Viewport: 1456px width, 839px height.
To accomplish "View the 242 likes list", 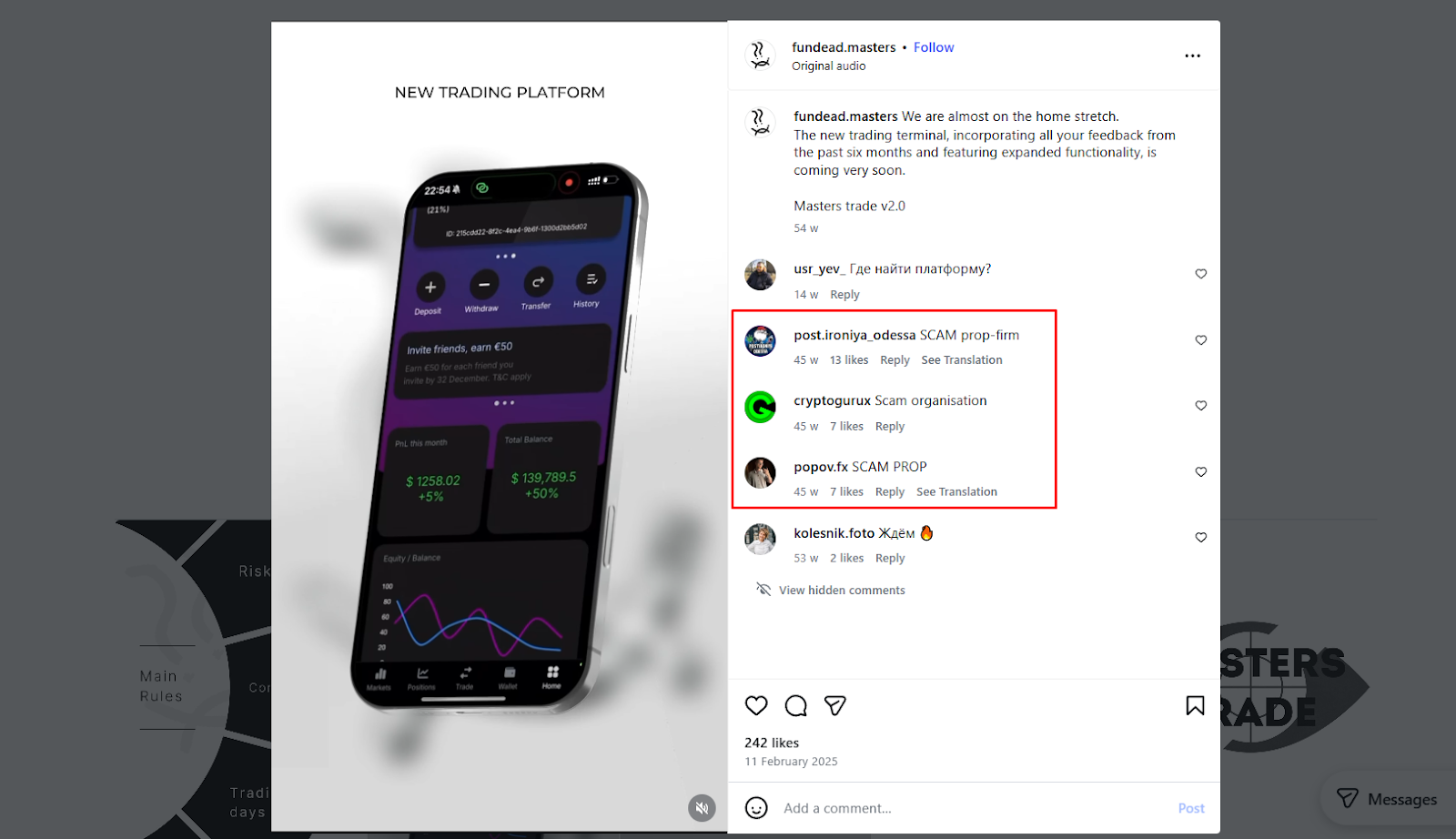I will pos(772,743).
